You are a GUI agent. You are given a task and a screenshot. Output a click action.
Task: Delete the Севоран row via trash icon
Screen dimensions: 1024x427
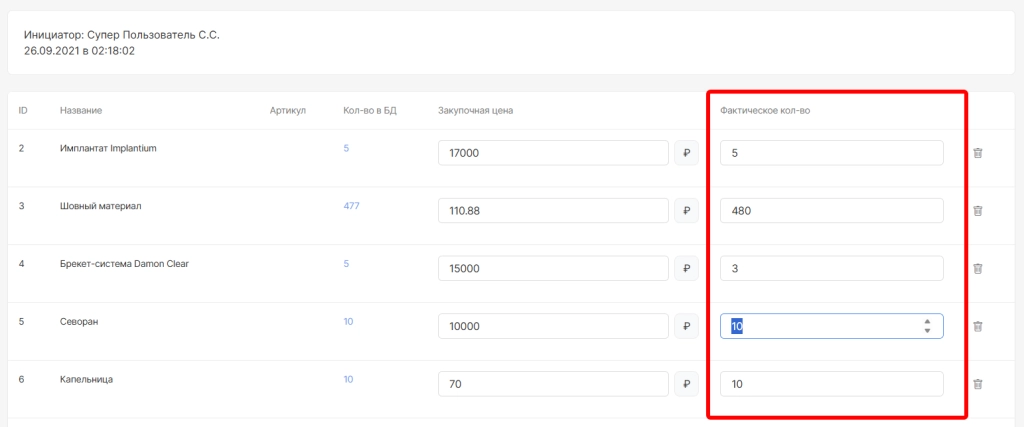click(x=978, y=327)
